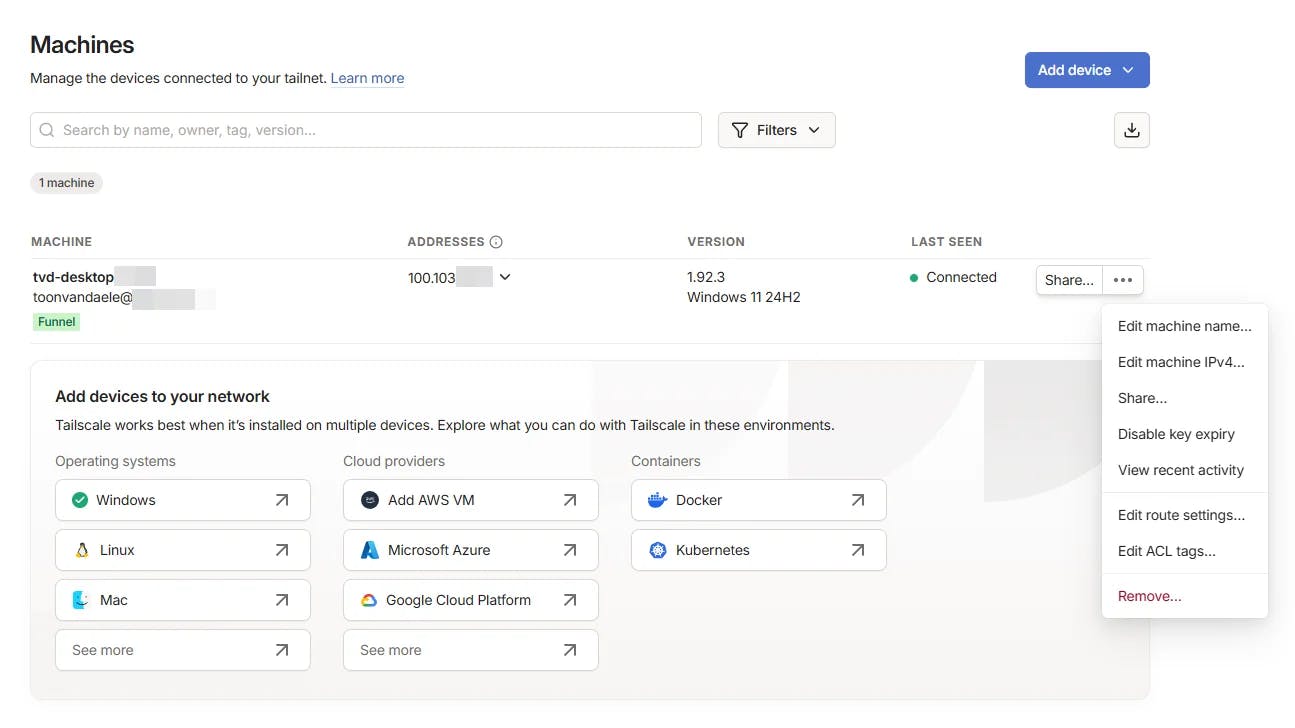Expand the machine addresses chevron
This screenshot has width=1295, height=728.
[x=505, y=277]
